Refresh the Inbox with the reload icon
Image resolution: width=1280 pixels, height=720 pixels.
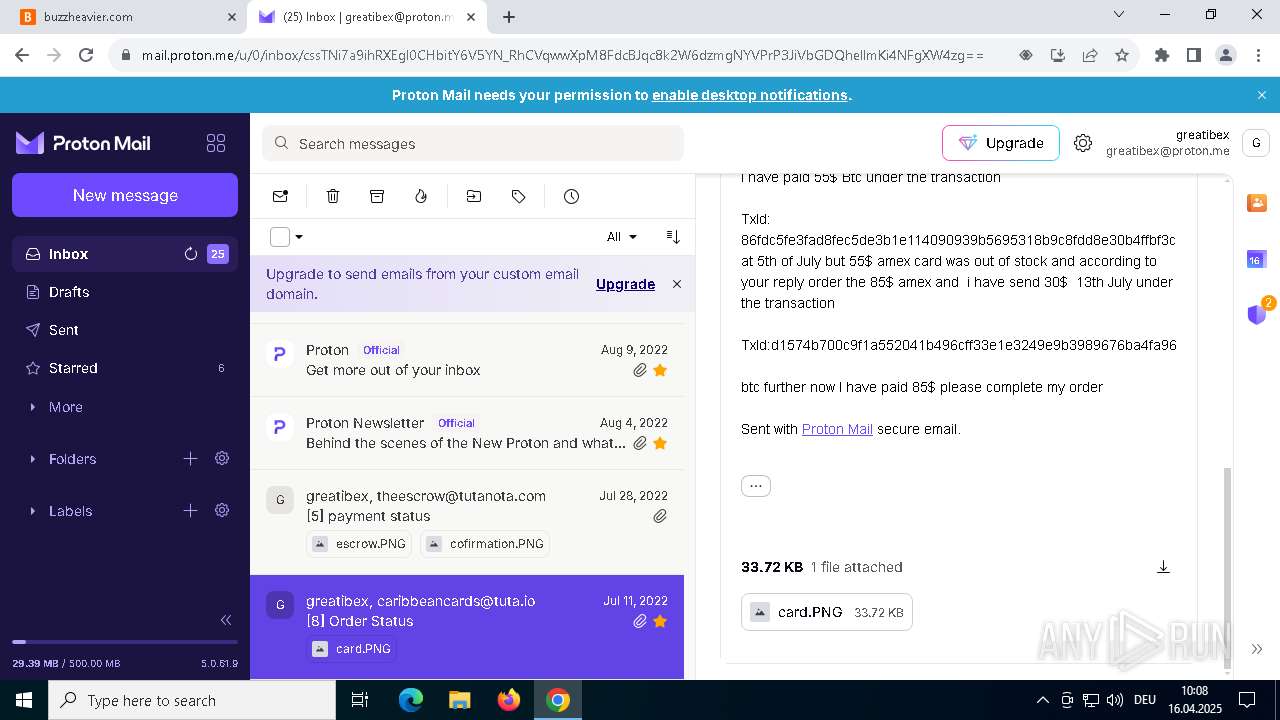[191, 254]
